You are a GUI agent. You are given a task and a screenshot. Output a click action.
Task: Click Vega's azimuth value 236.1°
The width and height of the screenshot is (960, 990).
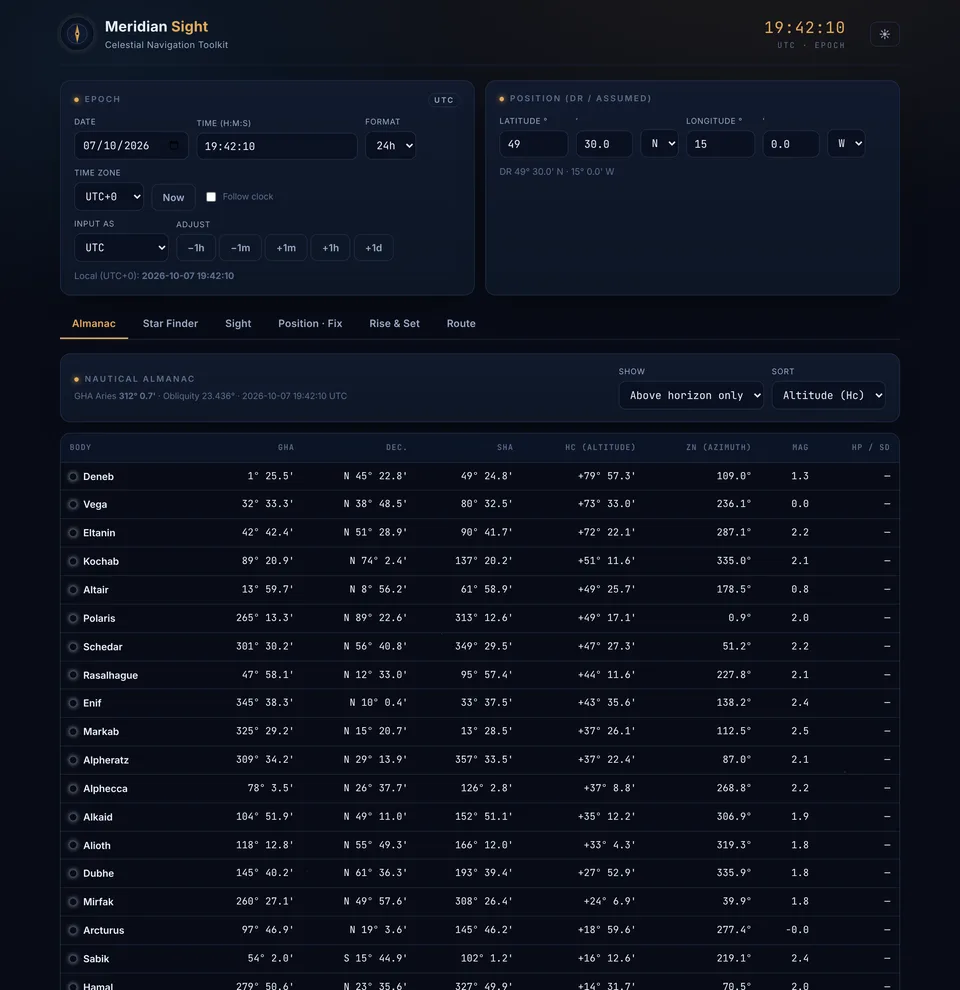tap(734, 504)
